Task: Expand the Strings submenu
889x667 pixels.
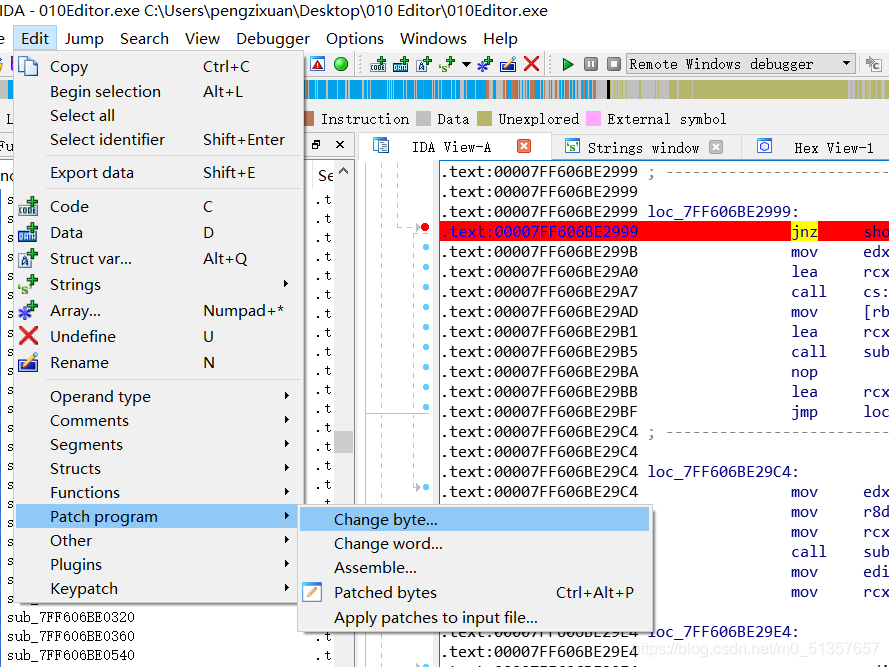Action: click(157, 284)
